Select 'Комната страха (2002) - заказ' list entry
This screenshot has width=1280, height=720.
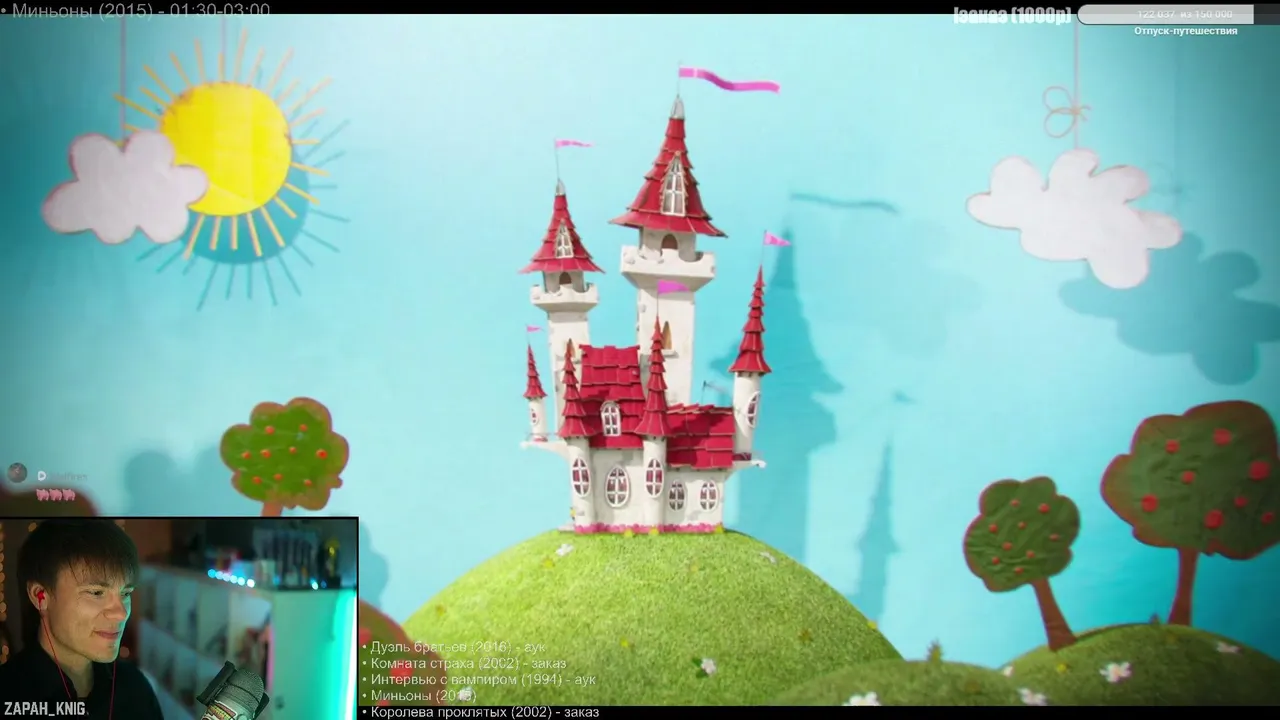coord(464,663)
